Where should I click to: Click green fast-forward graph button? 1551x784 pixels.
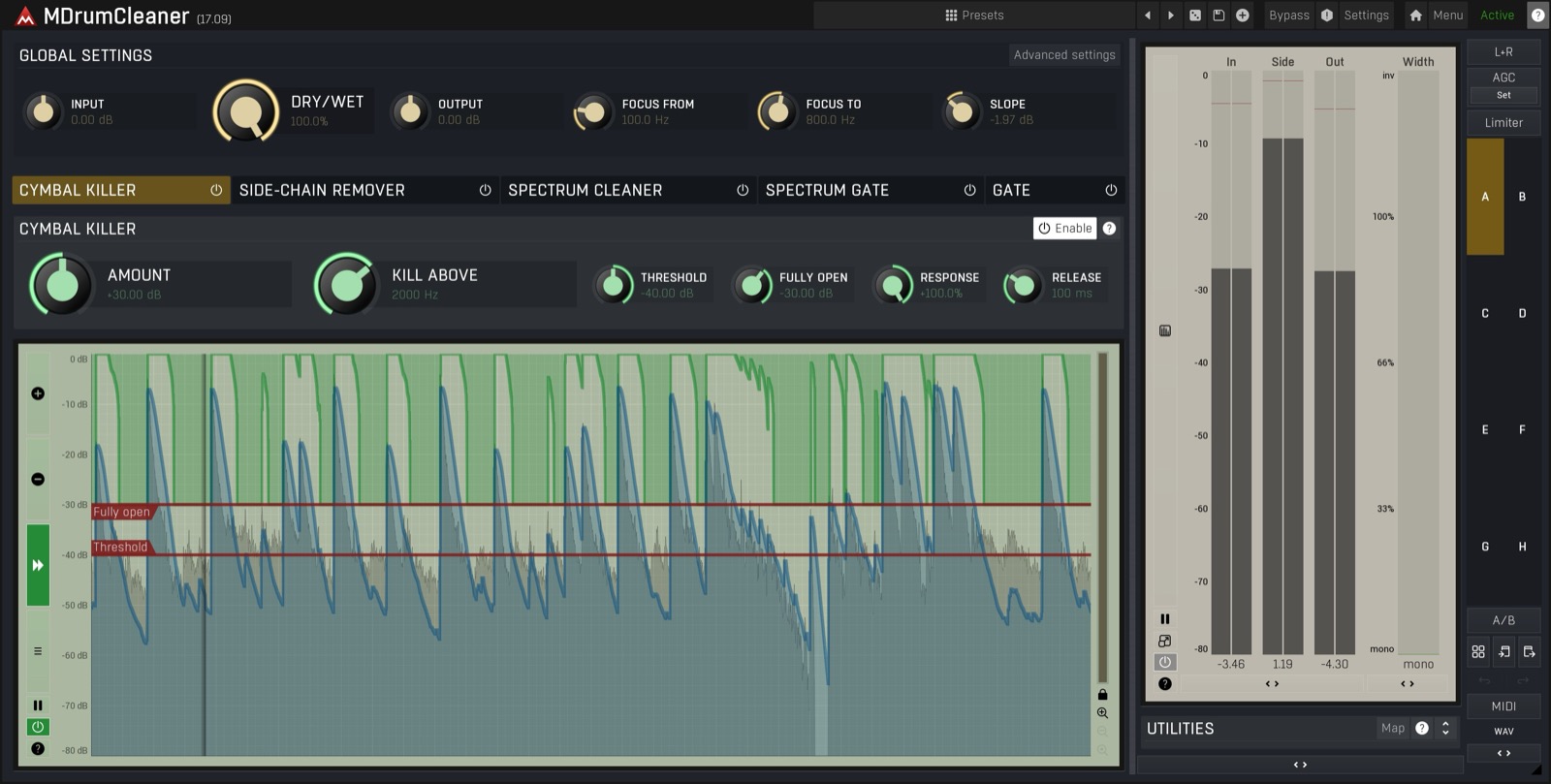pos(38,565)
